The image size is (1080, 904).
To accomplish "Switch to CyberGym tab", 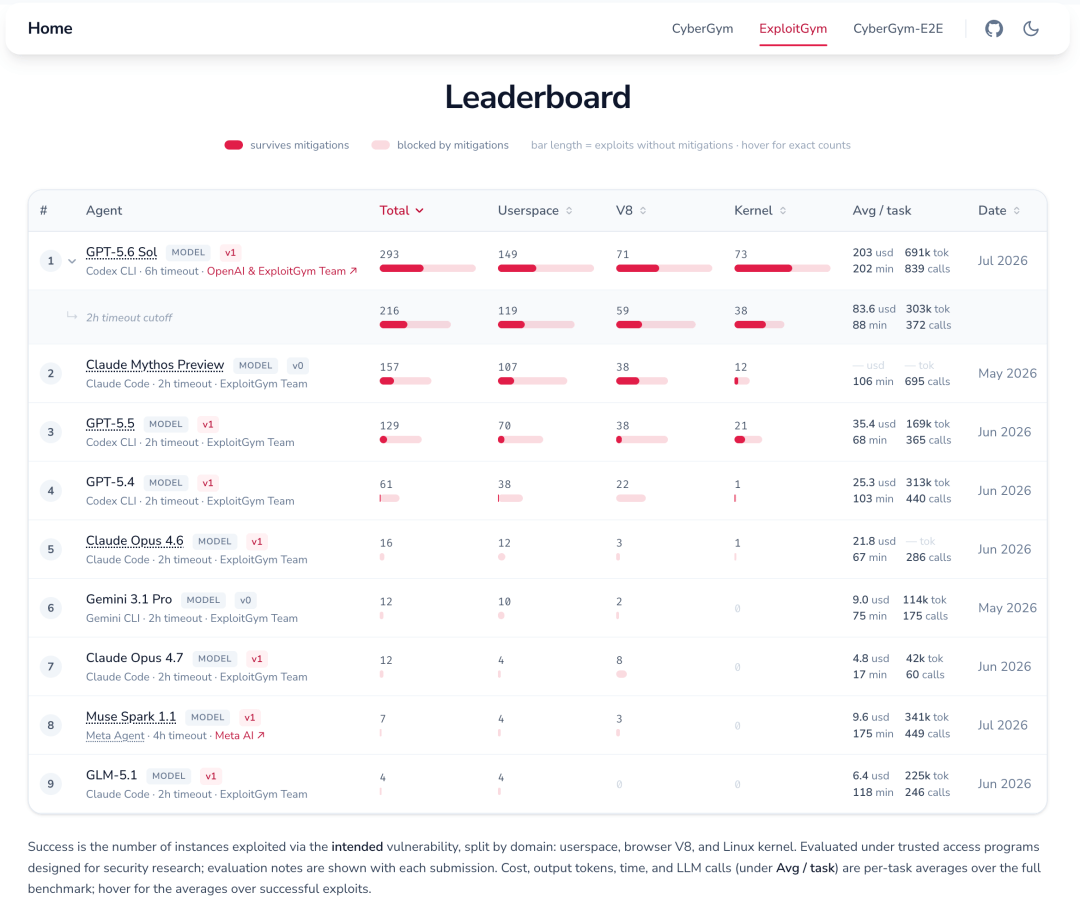I will pos(702,28).
